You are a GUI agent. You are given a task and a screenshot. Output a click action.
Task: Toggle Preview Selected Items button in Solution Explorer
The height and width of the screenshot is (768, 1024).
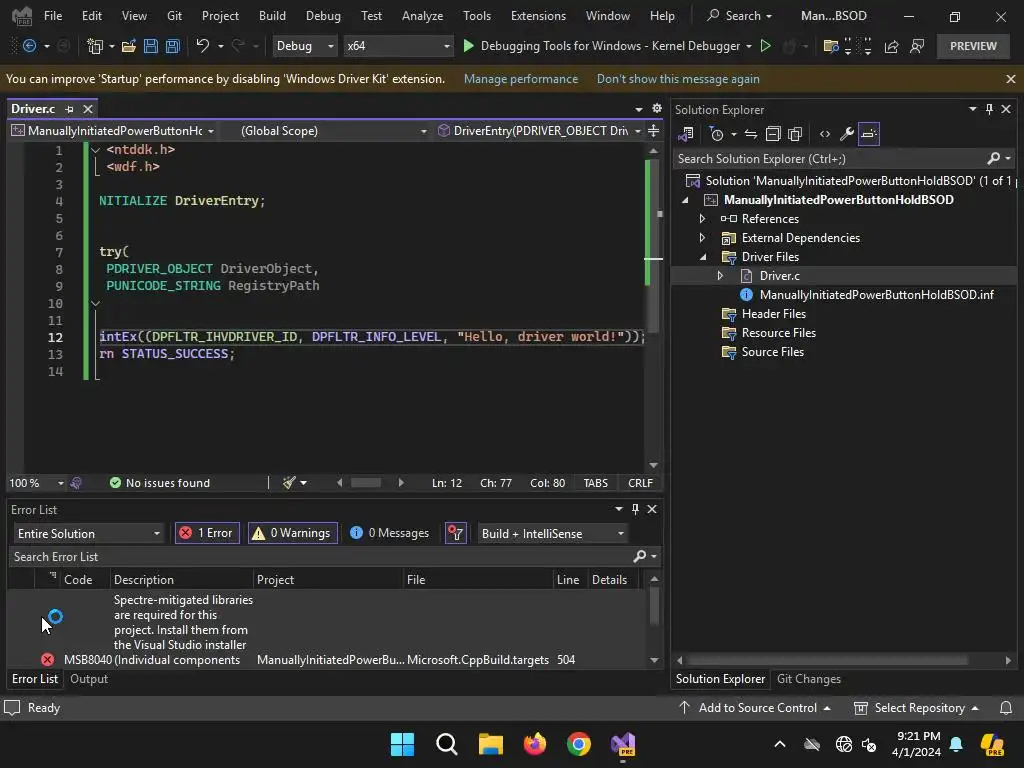[869, 135]
